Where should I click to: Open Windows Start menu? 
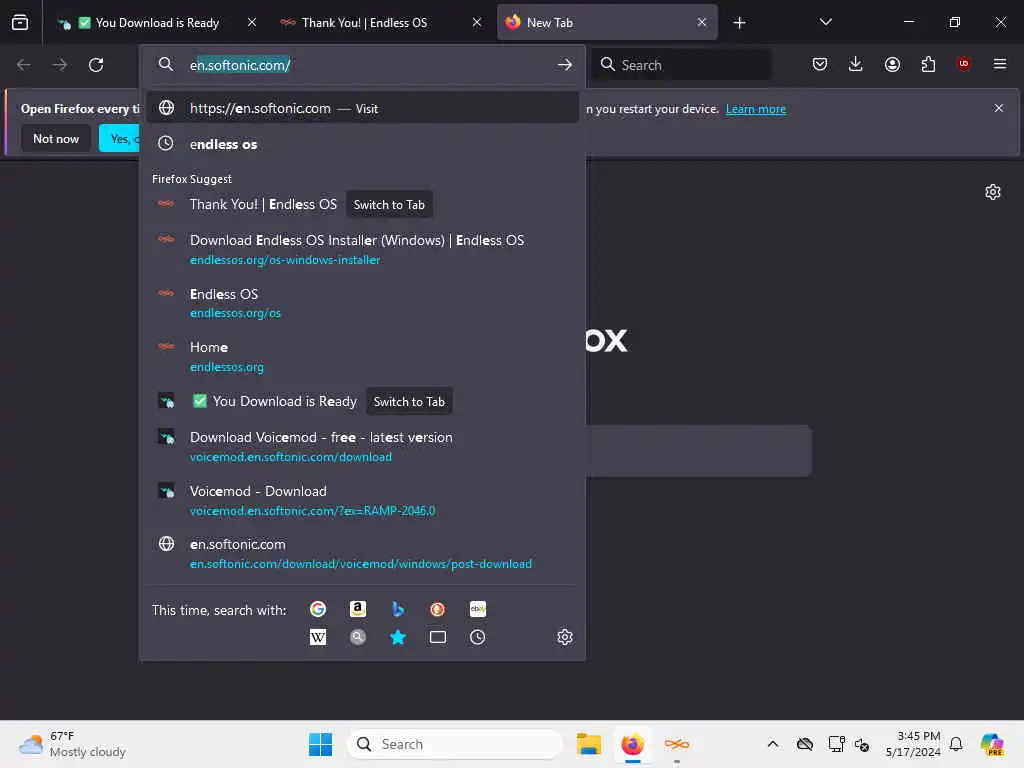point(320,744)
